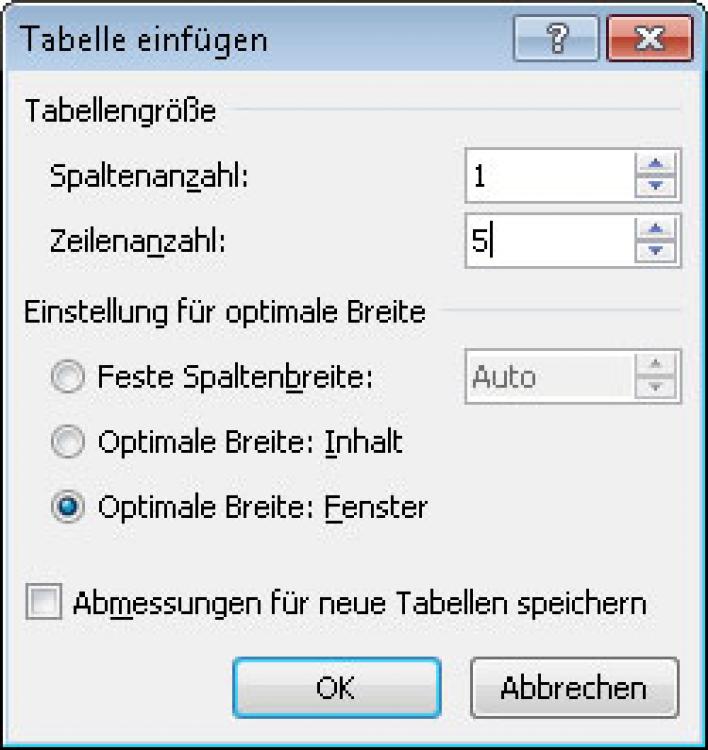Click the Zeilenanzahl label text
This screenshot has height=750, width=708.
(x=137, y=241)
